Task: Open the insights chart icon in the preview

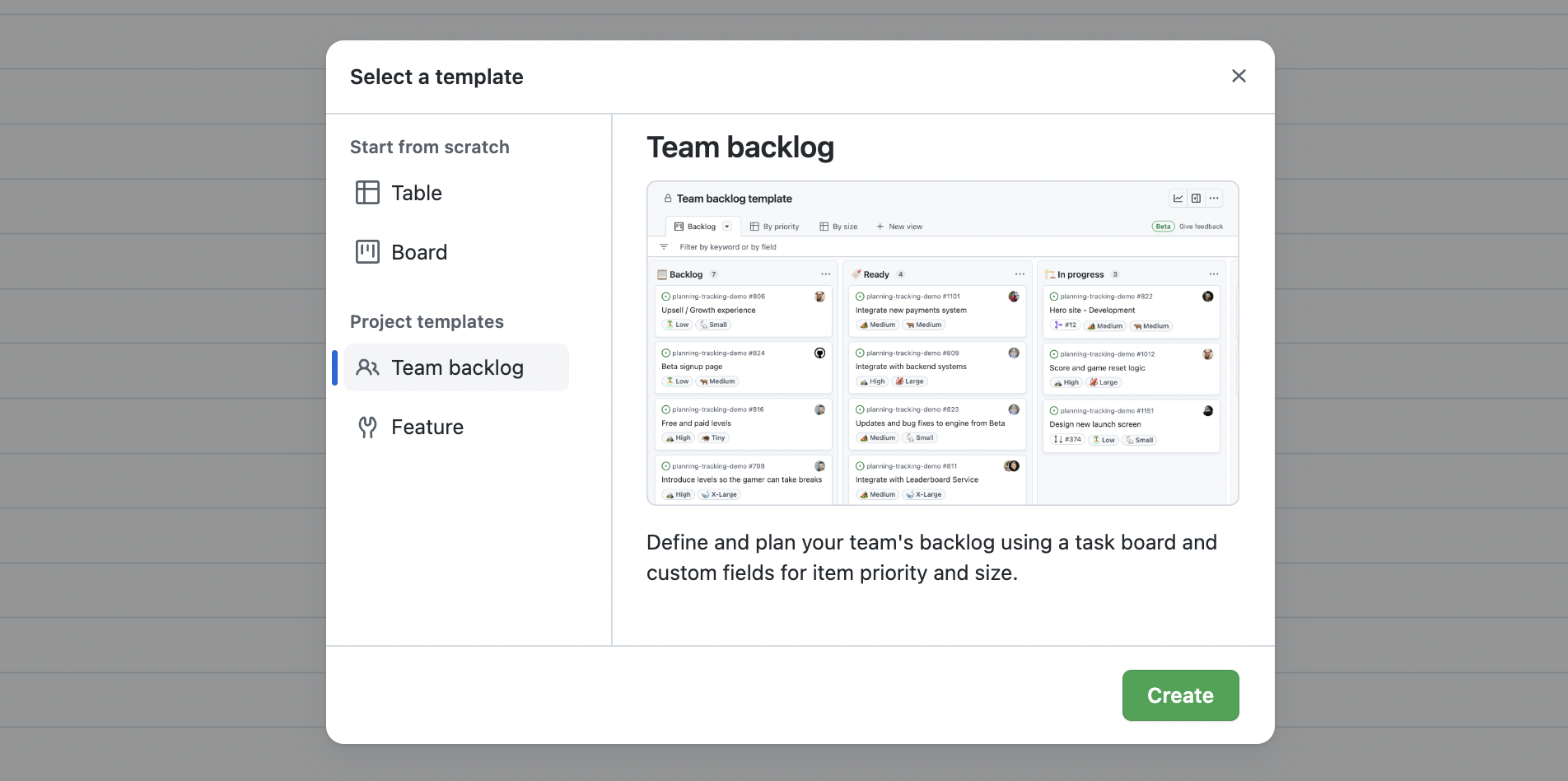Action: (x=1177, y=198)
